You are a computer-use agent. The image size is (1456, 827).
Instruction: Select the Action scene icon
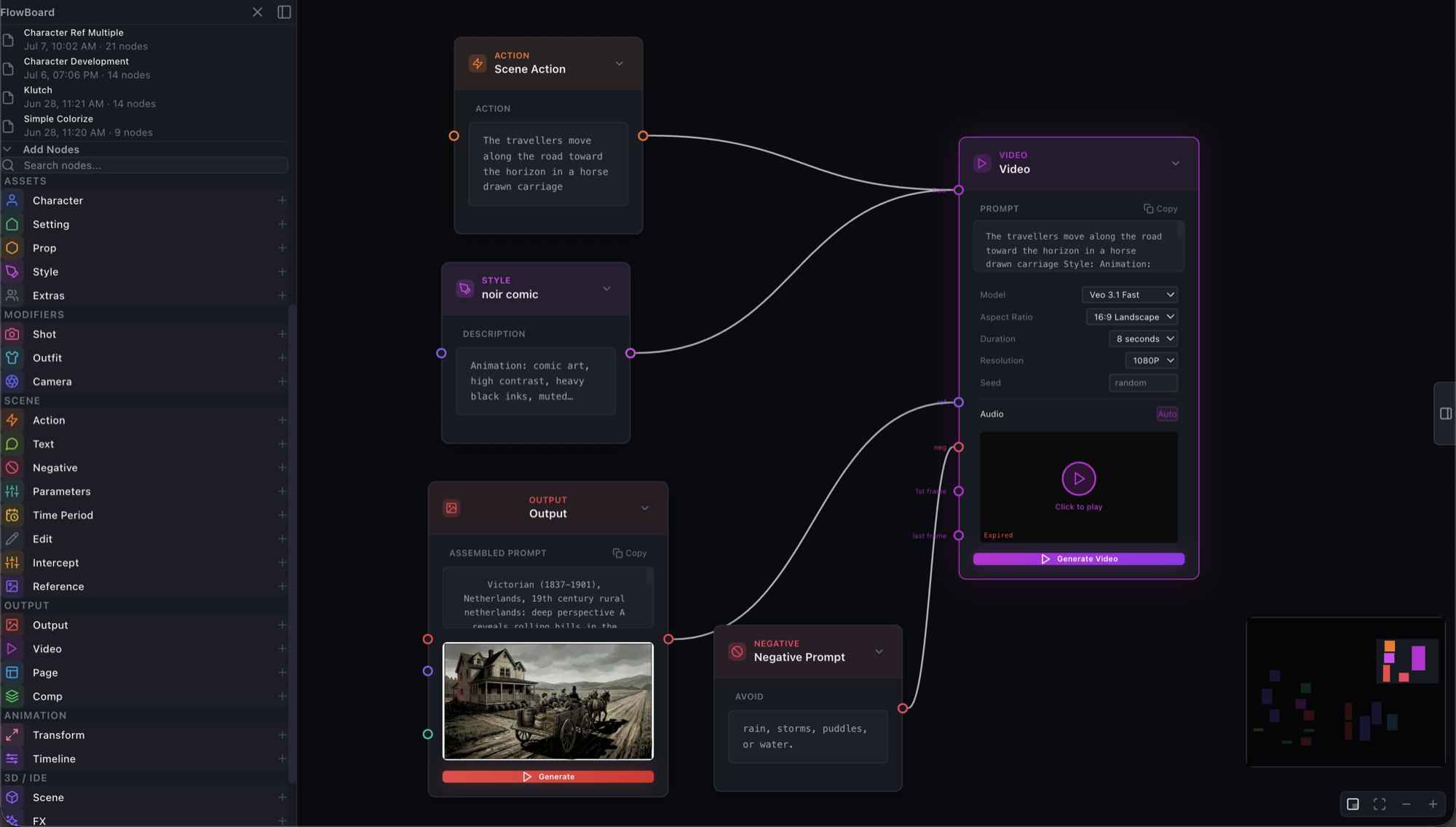[12, 420]
